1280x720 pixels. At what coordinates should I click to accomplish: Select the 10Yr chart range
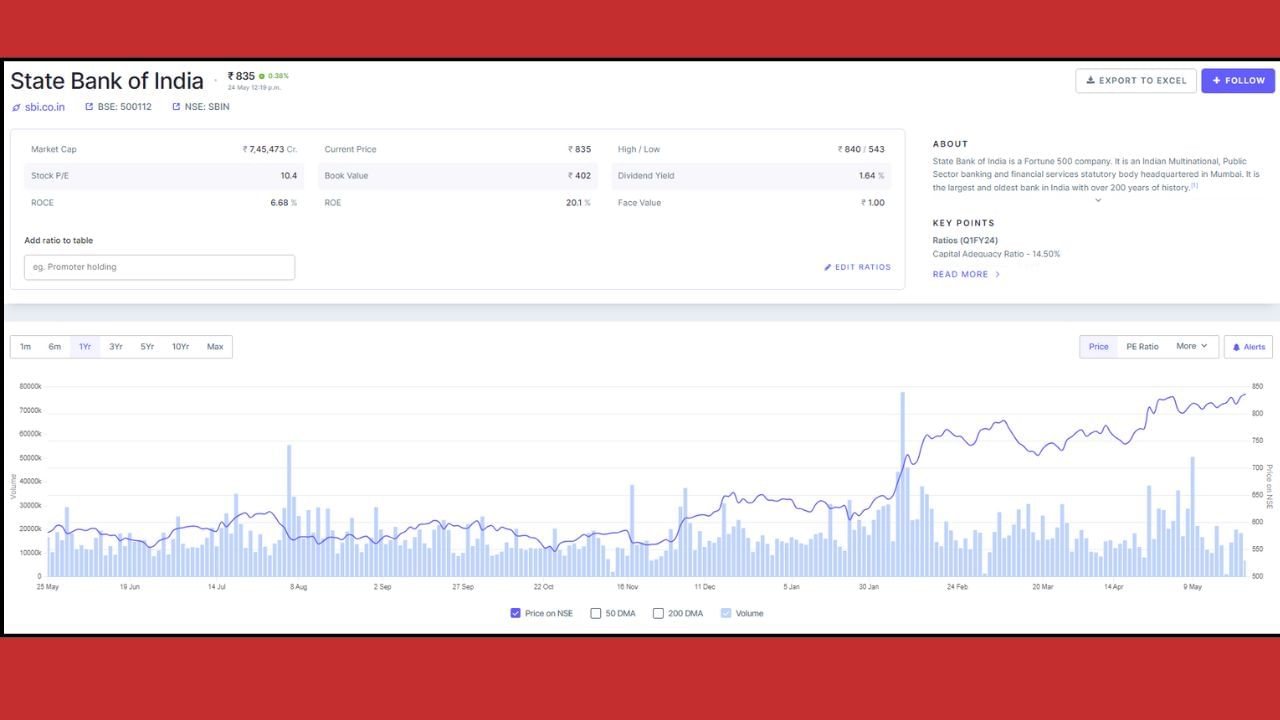coord(180,347)
